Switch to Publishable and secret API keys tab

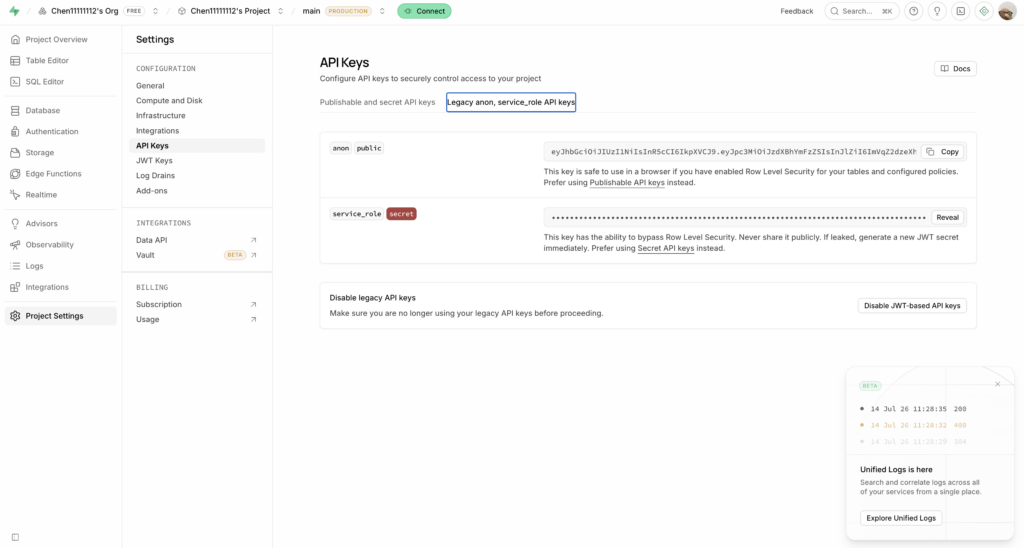click(377, 103)
